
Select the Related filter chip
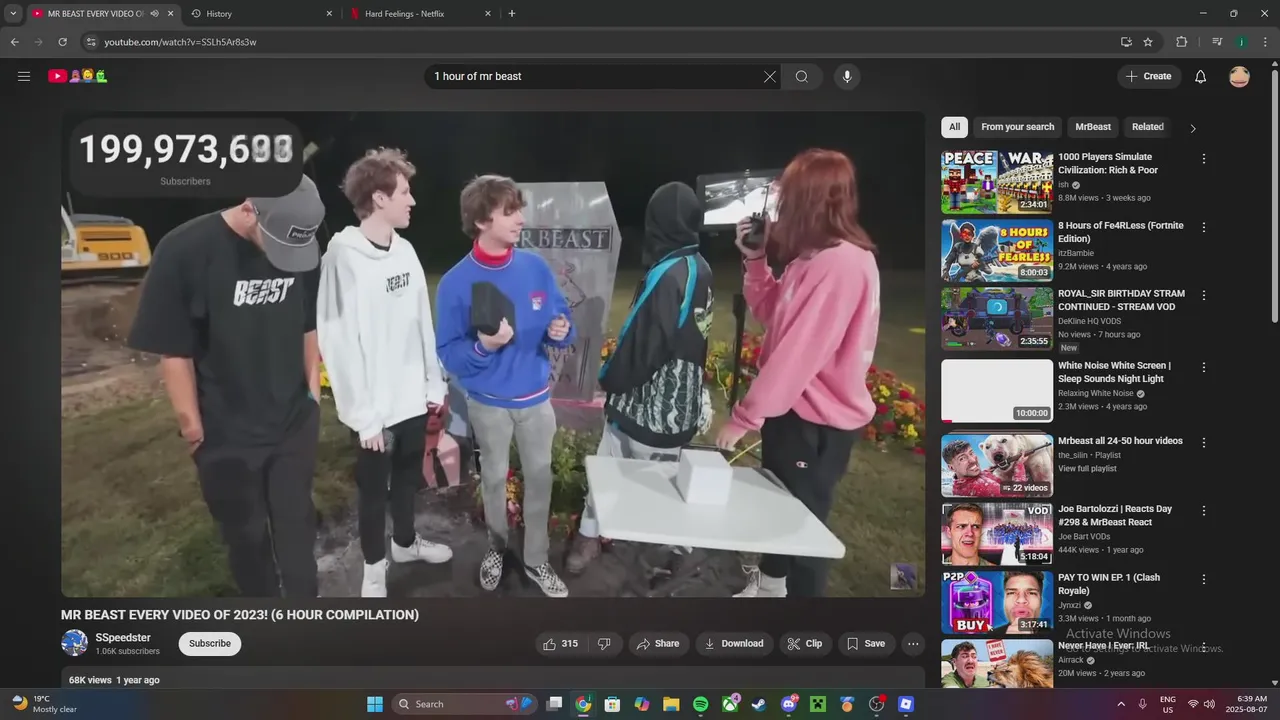1148,127
